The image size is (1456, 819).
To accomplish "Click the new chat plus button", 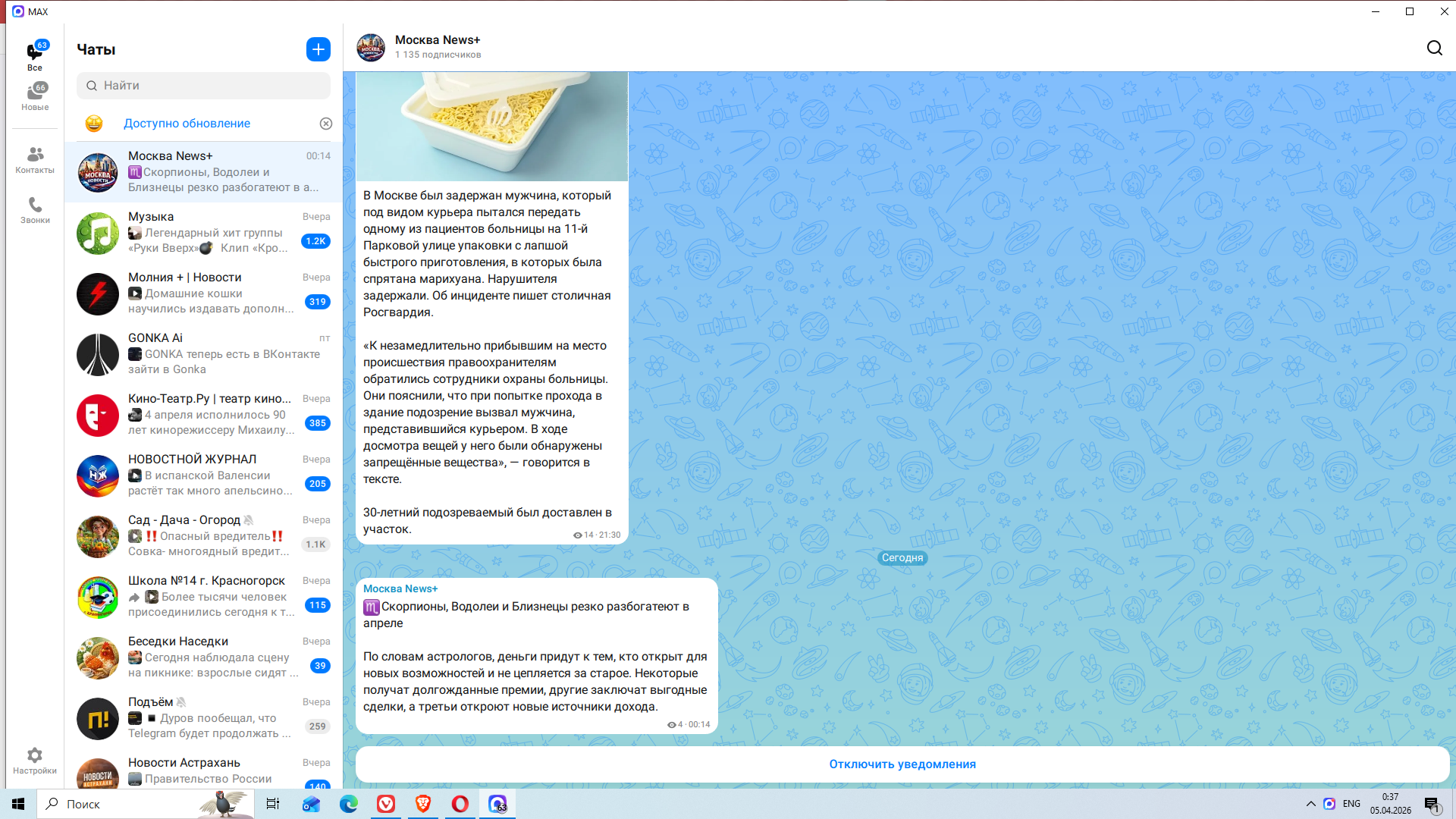I will point(318,49).
